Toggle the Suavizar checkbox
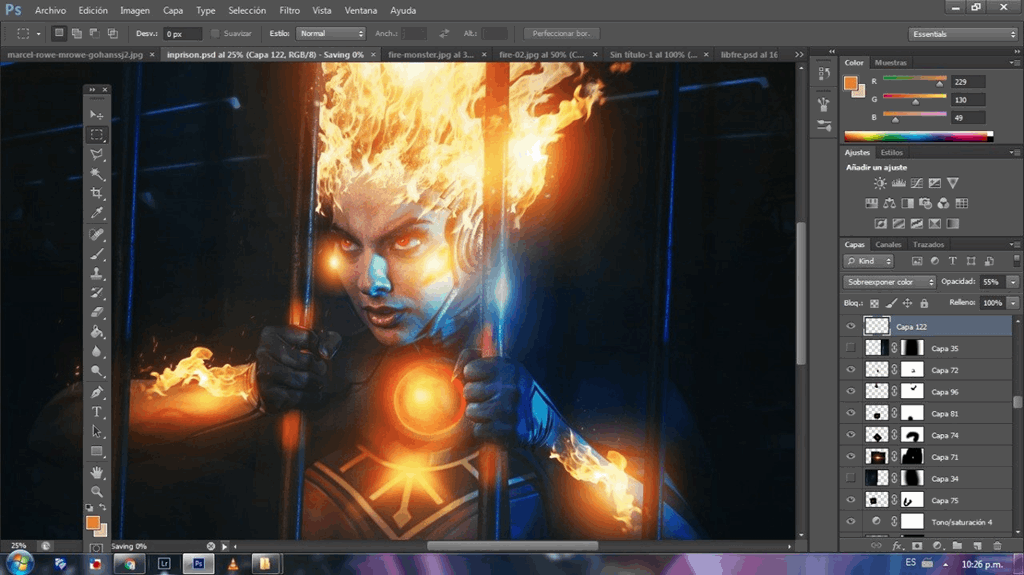1024x575 pixels. [x=215, y=33]
